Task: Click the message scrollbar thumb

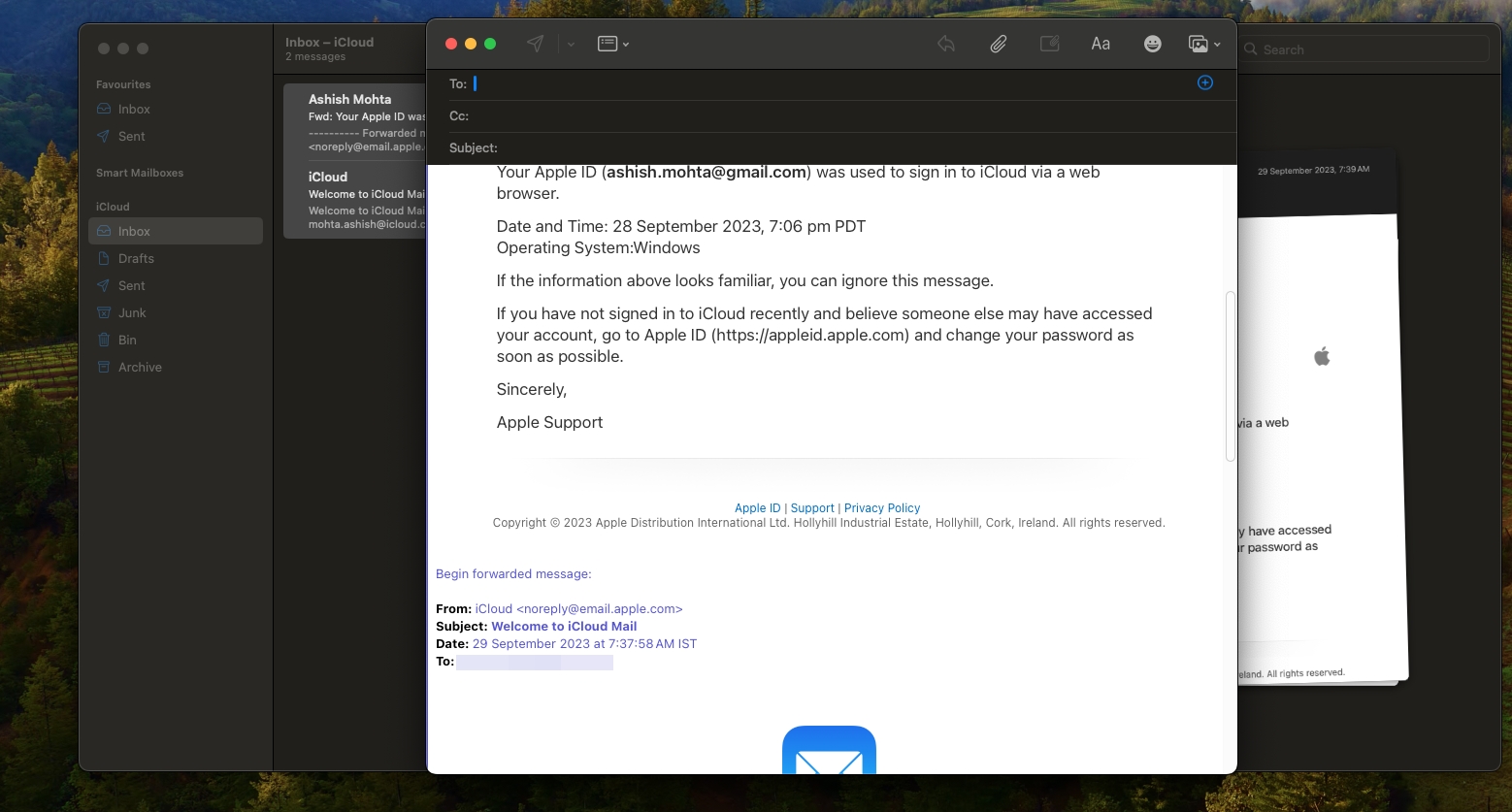Action: 1230,375
